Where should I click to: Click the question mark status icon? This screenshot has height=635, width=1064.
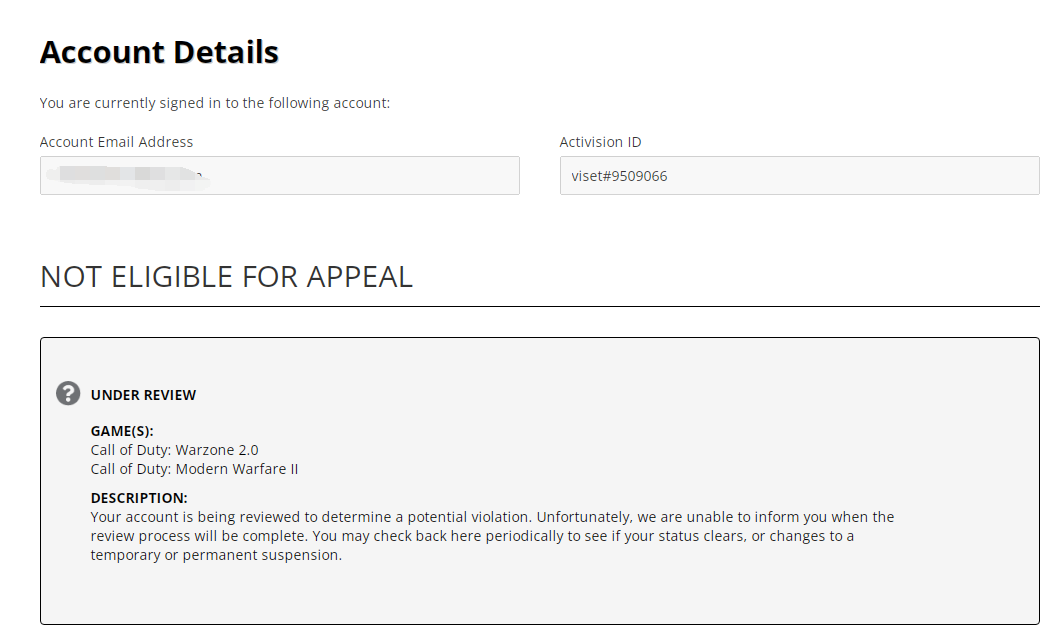(x=68, y=393)
